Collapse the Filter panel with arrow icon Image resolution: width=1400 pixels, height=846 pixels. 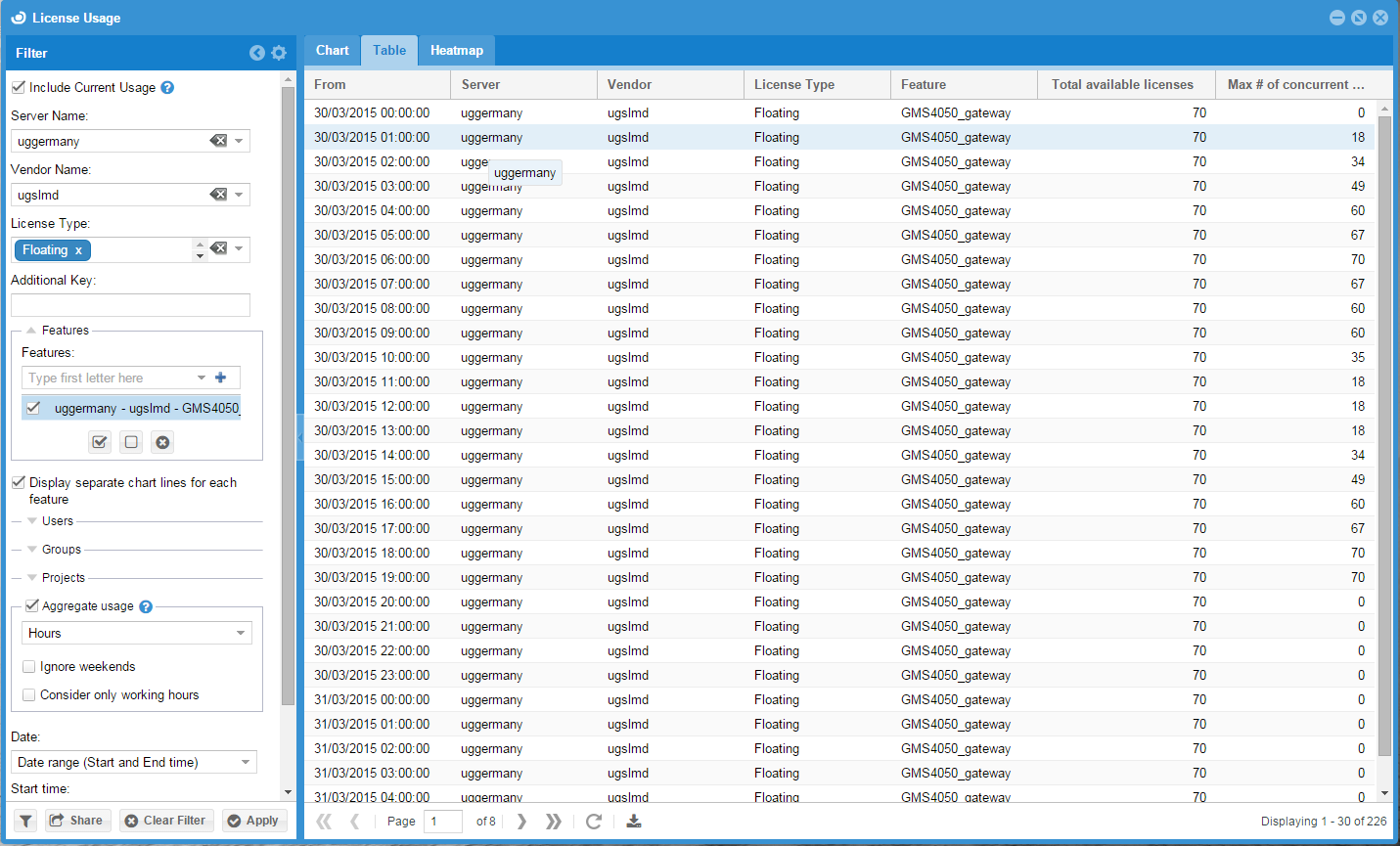(257, 53)
